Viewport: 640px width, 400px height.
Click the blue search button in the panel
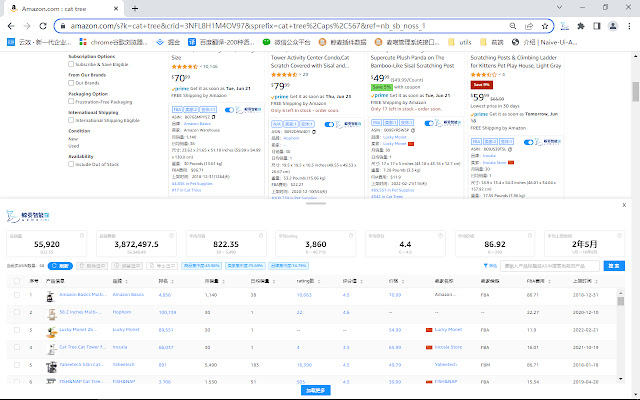point(614,266)
